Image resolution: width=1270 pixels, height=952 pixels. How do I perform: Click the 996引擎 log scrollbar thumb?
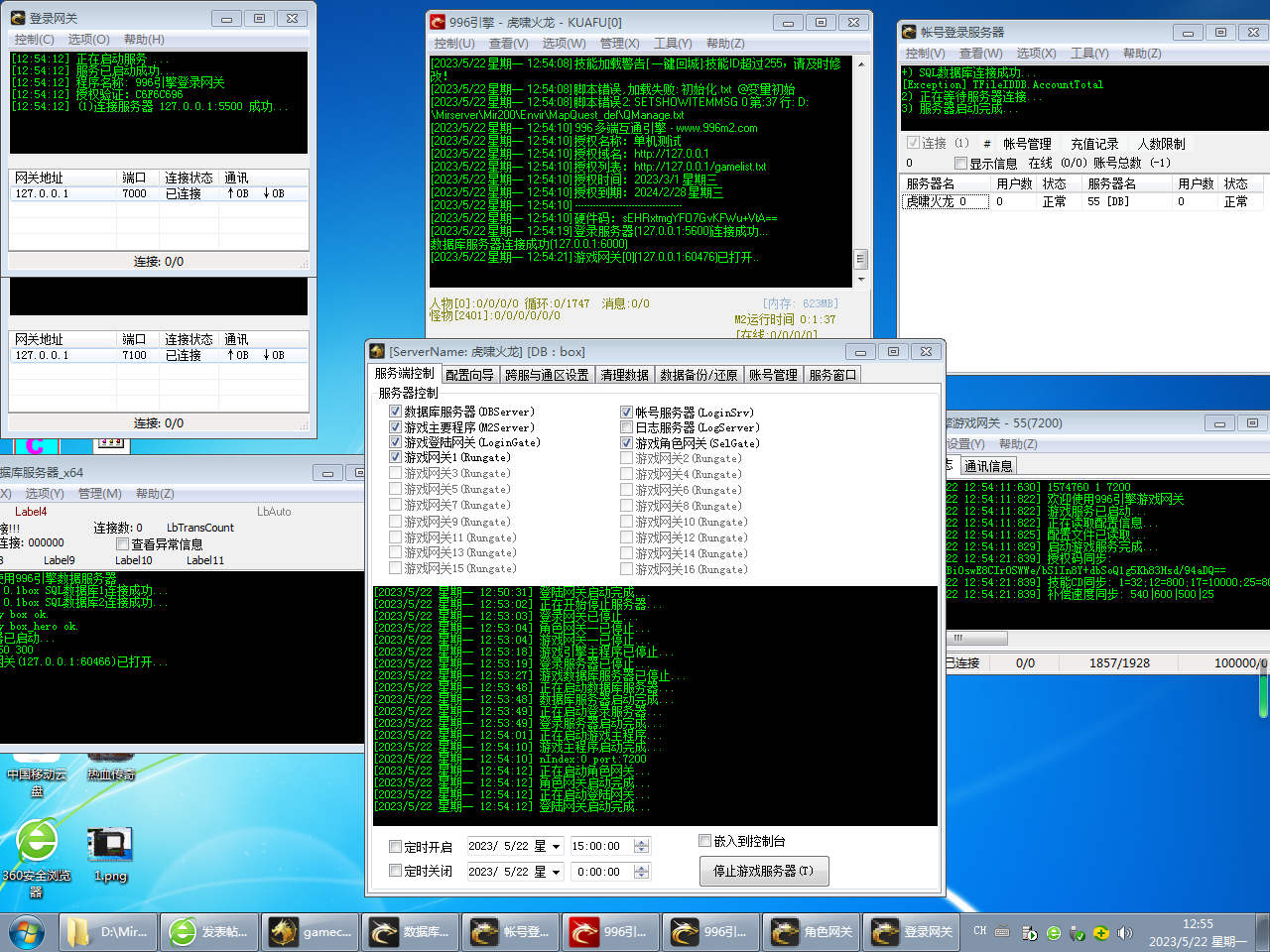[860, 259]
